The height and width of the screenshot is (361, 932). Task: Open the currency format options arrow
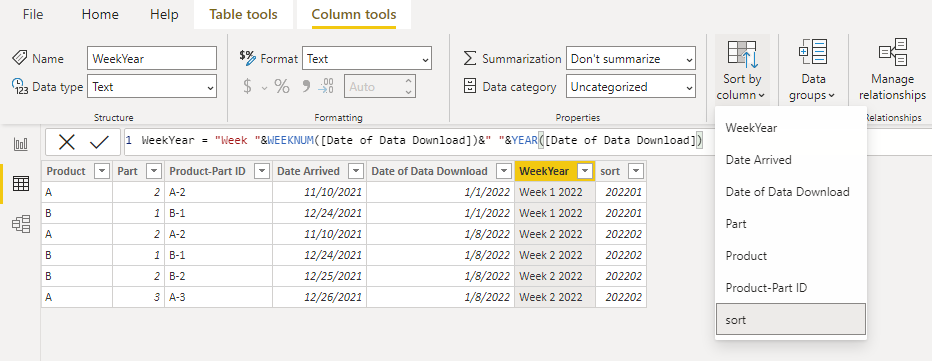pyautogui.click(x=265, y=87)
